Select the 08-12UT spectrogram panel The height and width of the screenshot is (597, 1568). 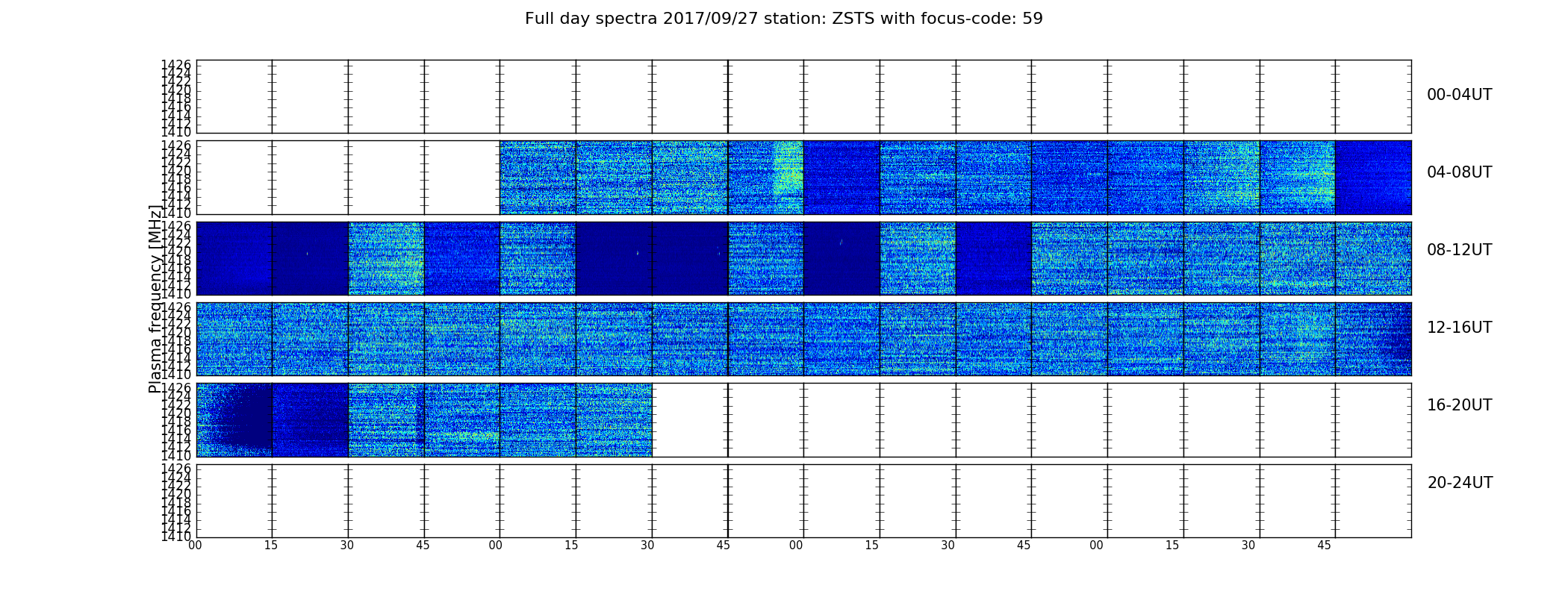803,258
